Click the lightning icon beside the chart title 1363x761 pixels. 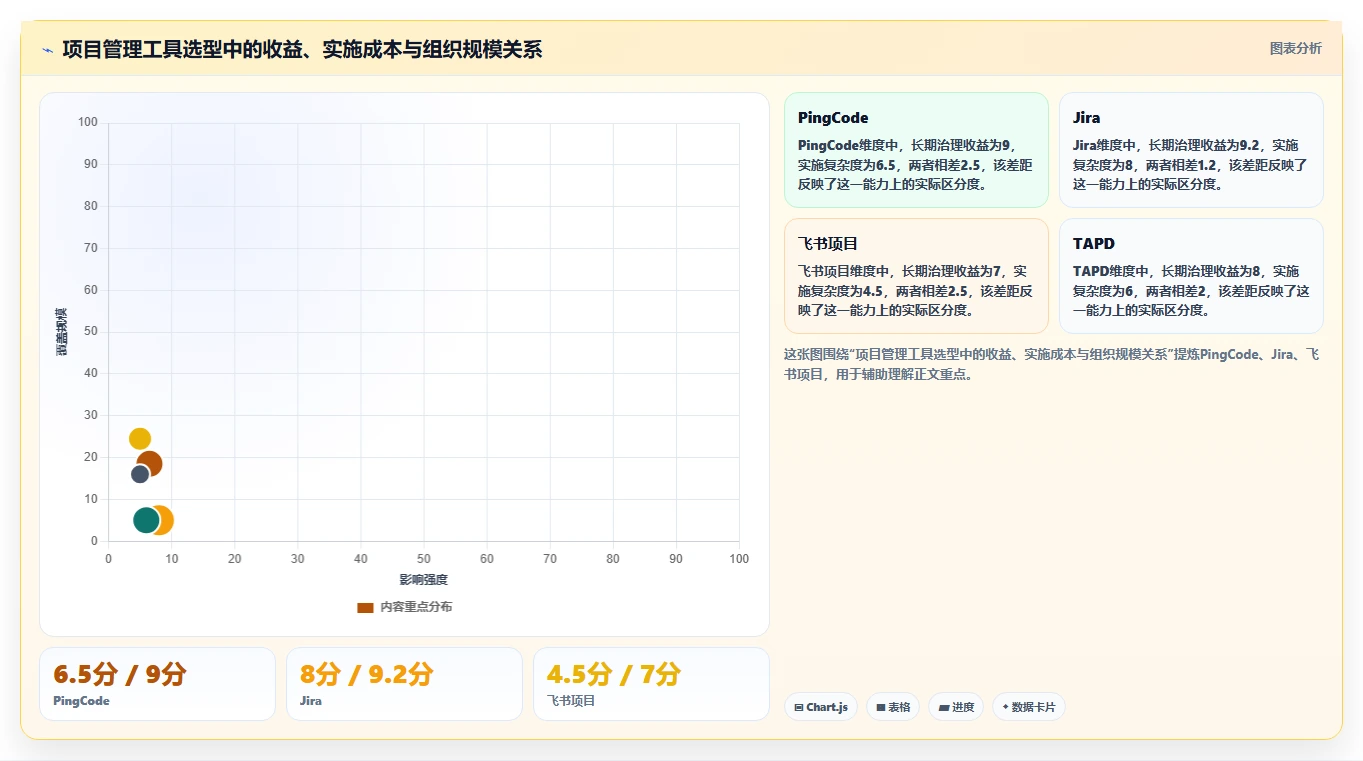pyautogui.click(x=47, y=49)
